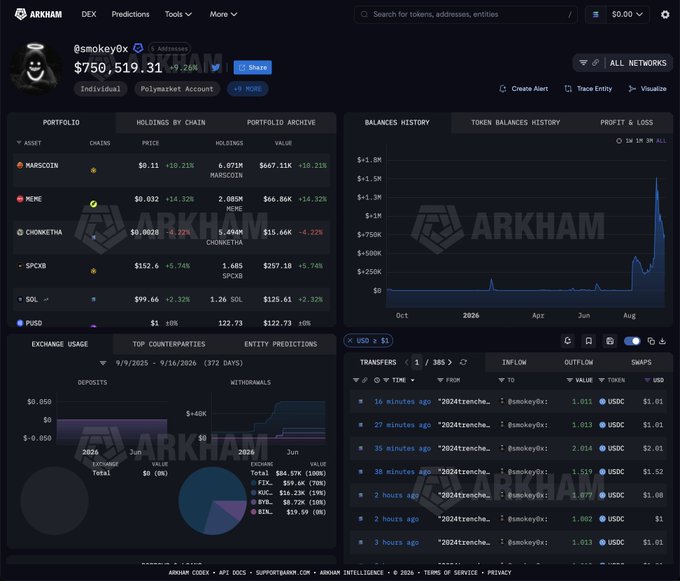680x581 pixels.
Task: Click the clock icon beside the TIME column
Action: tap(377, 380)
